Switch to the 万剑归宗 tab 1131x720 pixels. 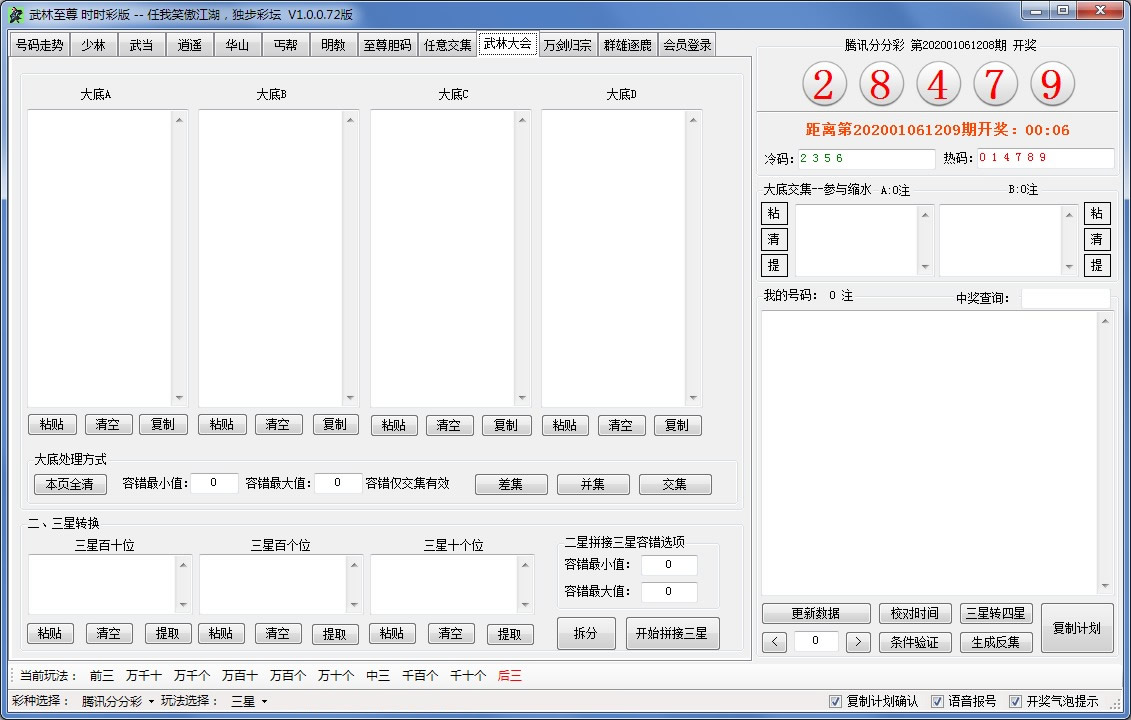pyautogui.click(x=567, y=45)
